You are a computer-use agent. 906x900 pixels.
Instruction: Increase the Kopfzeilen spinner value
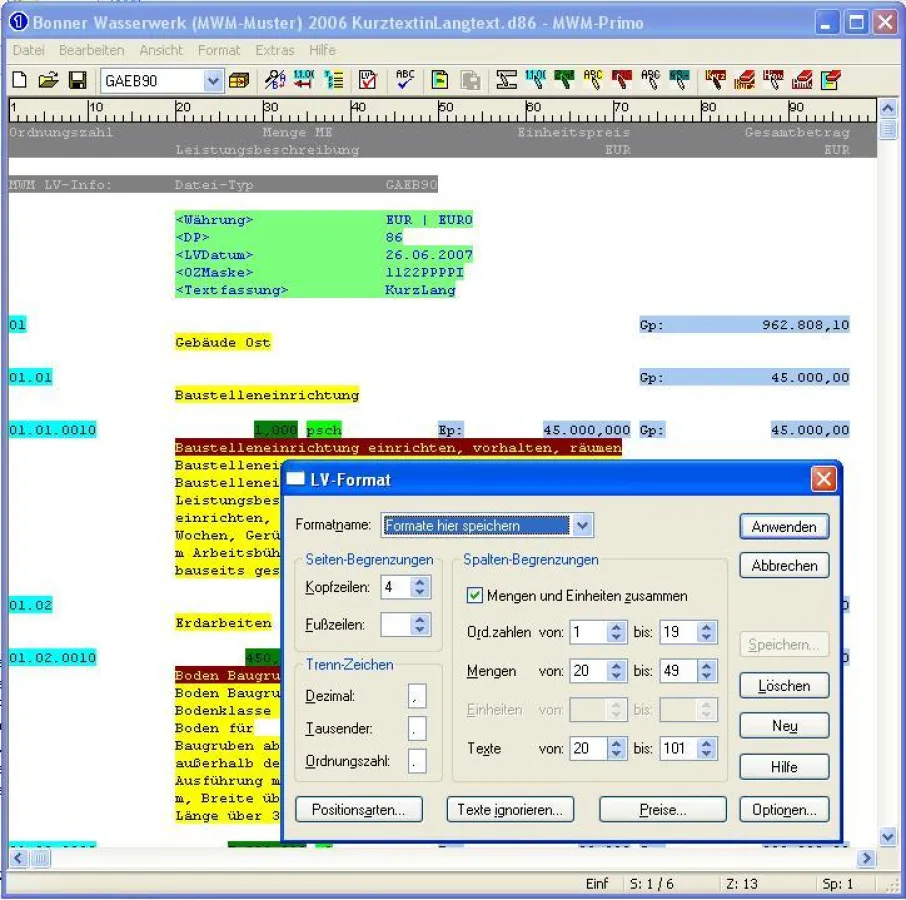click(x=421, y=582)
